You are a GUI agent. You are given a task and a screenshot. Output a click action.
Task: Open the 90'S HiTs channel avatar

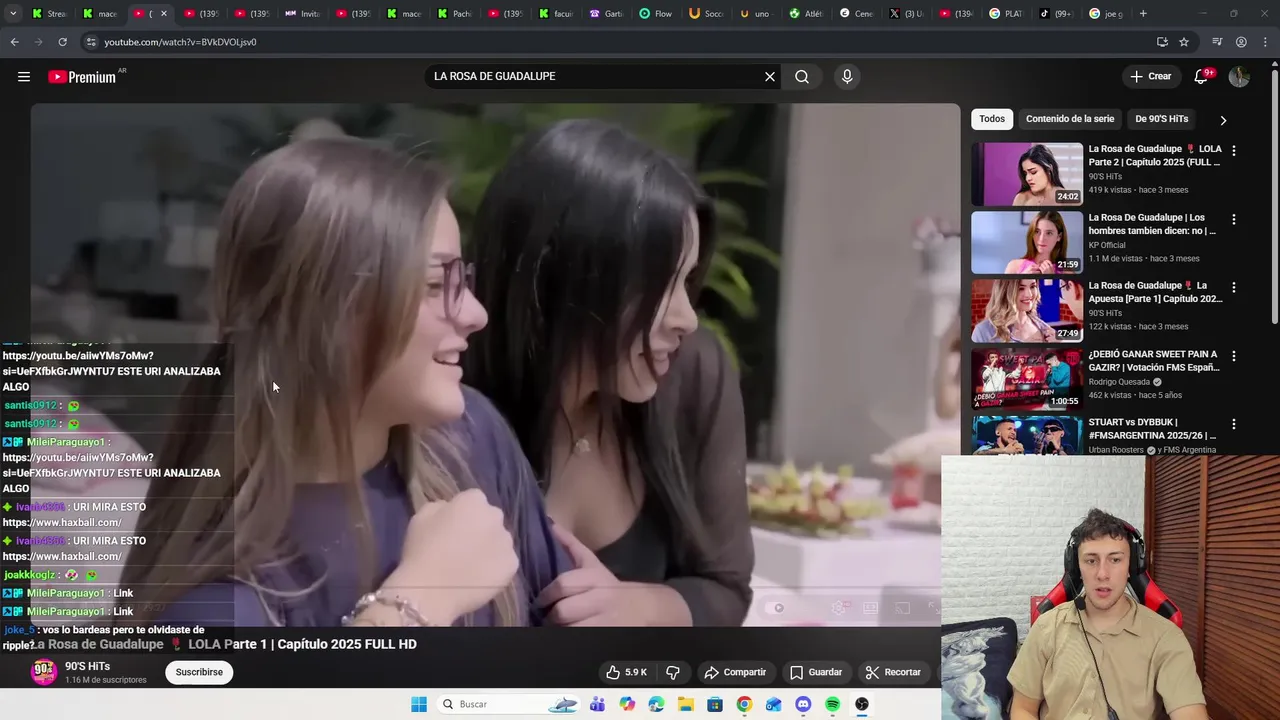[x=43, y=671]
